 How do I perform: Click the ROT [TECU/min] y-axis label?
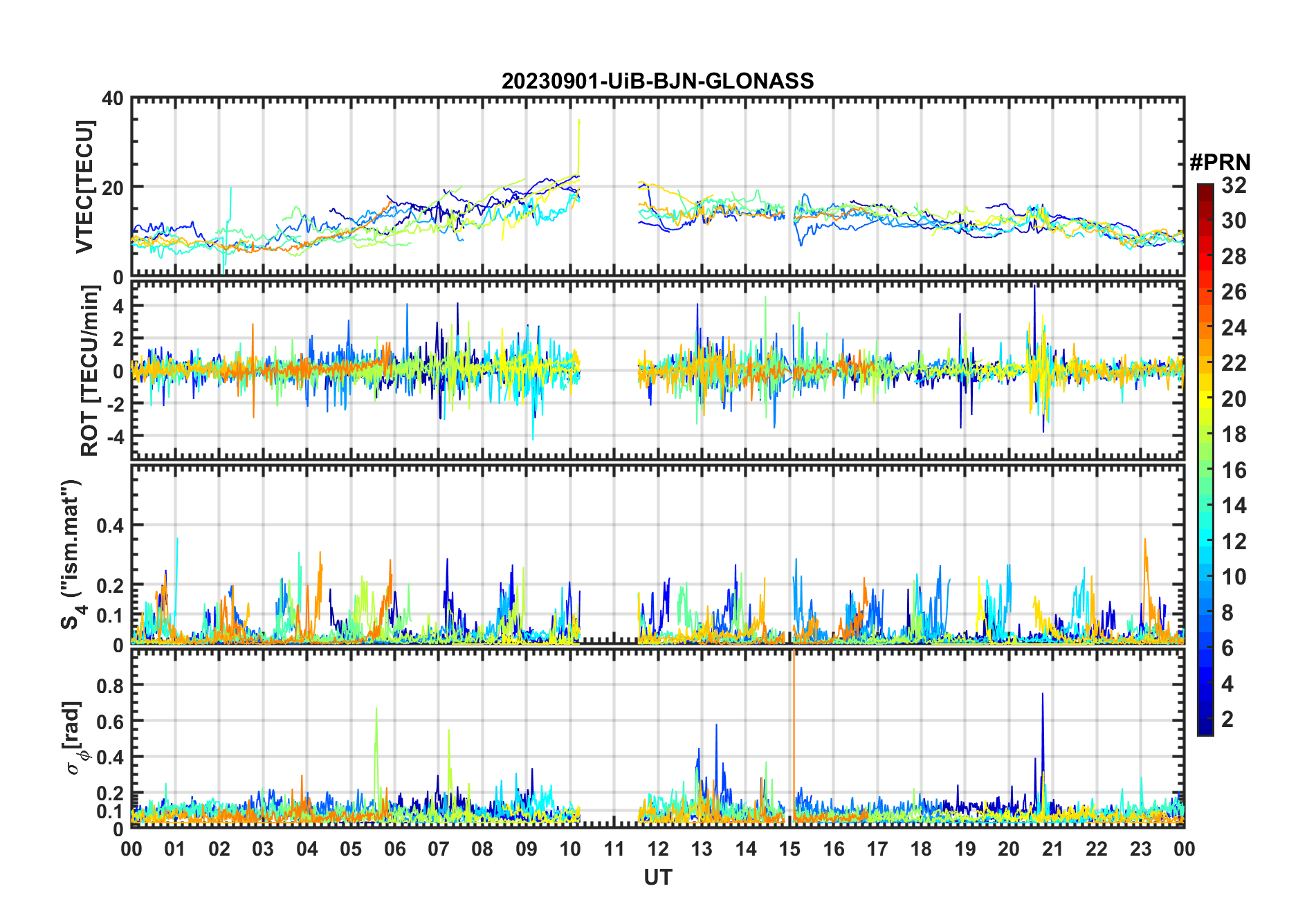point(89,371)
